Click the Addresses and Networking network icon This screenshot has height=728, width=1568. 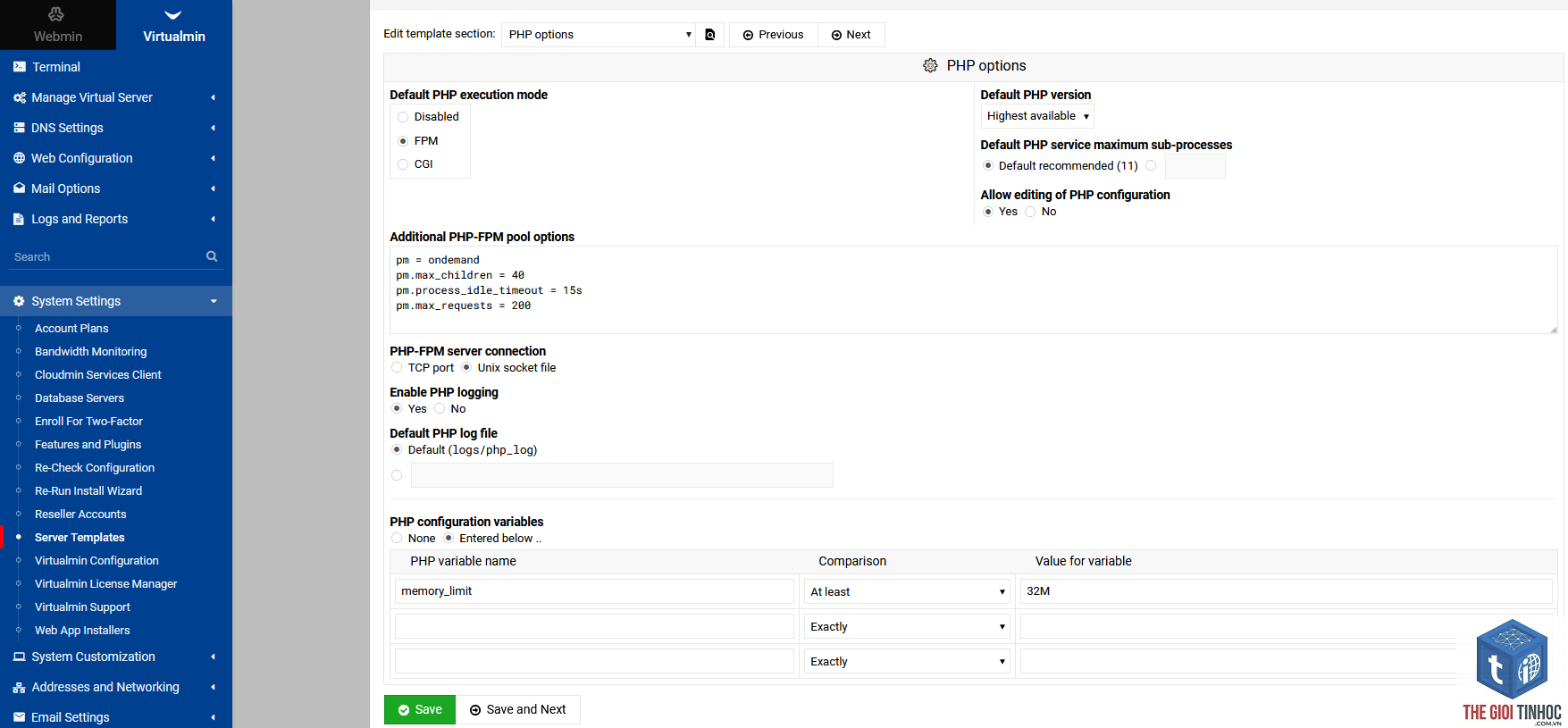[x=19, y=687]
